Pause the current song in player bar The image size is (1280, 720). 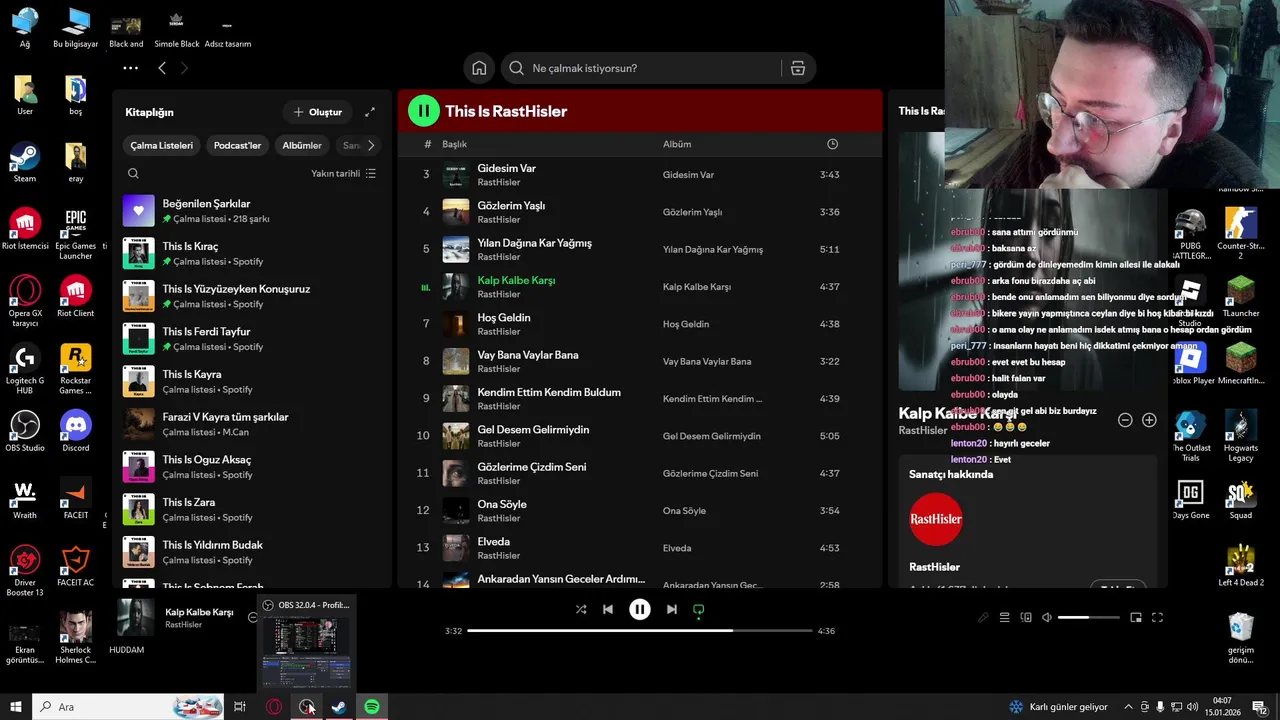tap(640, 609)
